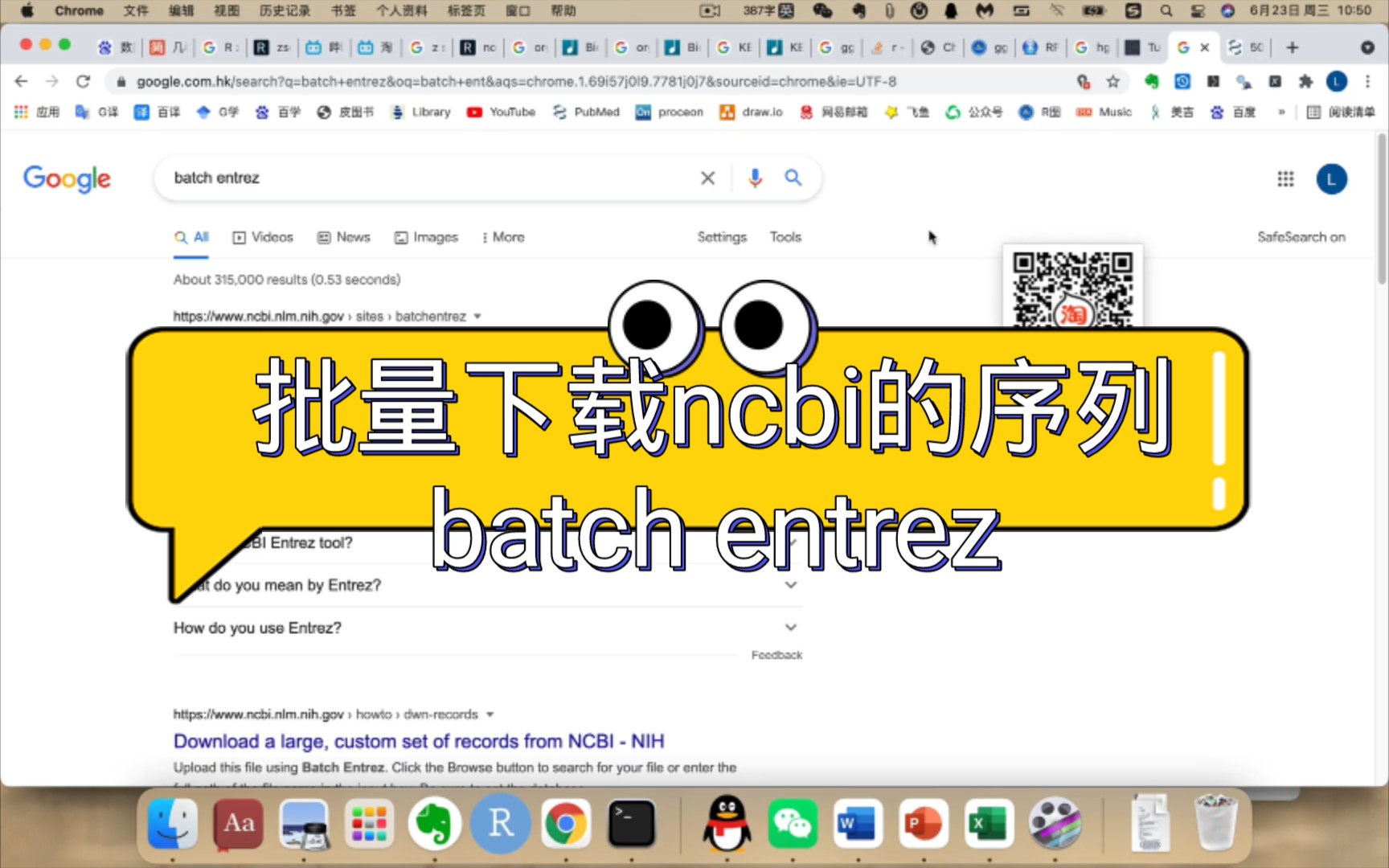Reload the current page
1389x868 pixels.
tap(83, 81)
